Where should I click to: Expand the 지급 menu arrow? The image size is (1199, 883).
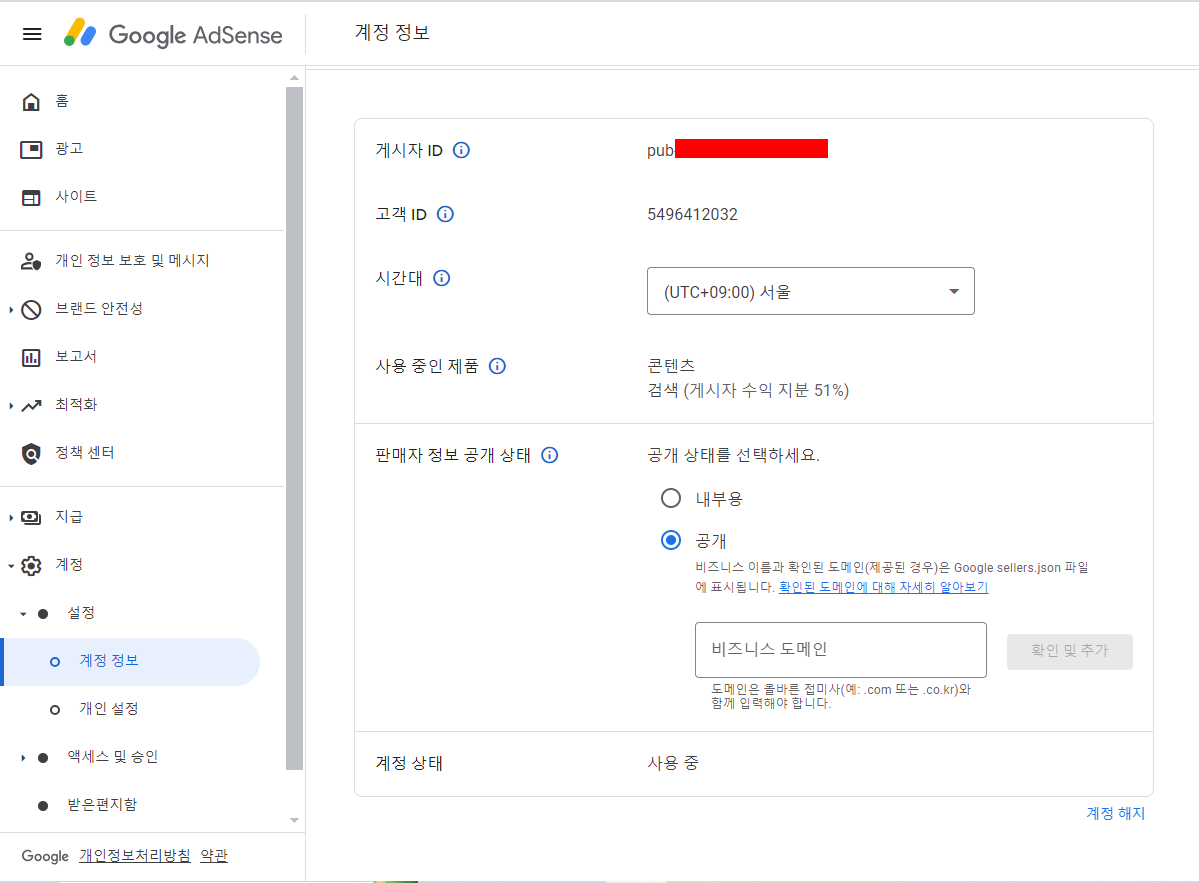pyautogui.click(x=11, y=518)
